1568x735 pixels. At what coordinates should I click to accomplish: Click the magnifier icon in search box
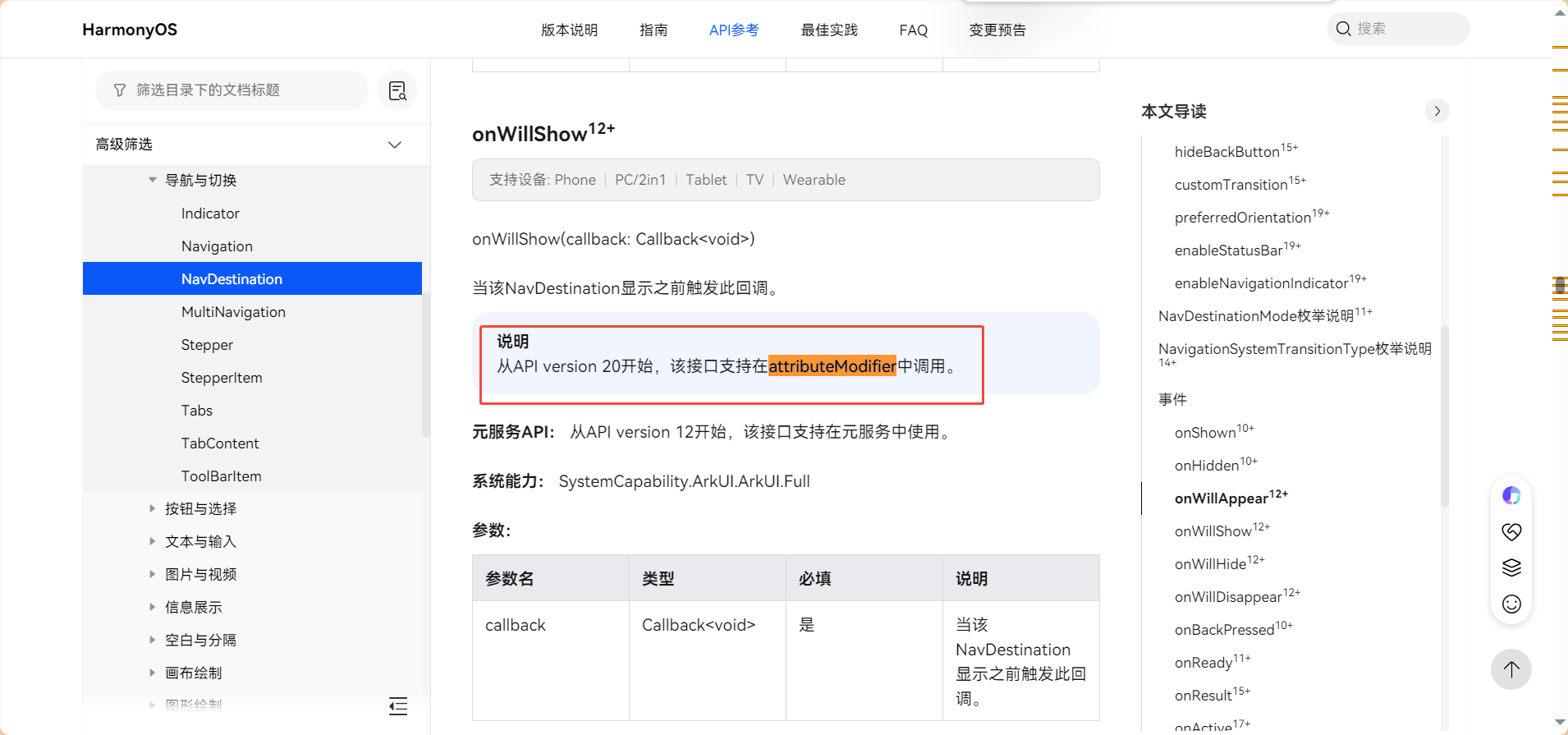[1343, 29]
